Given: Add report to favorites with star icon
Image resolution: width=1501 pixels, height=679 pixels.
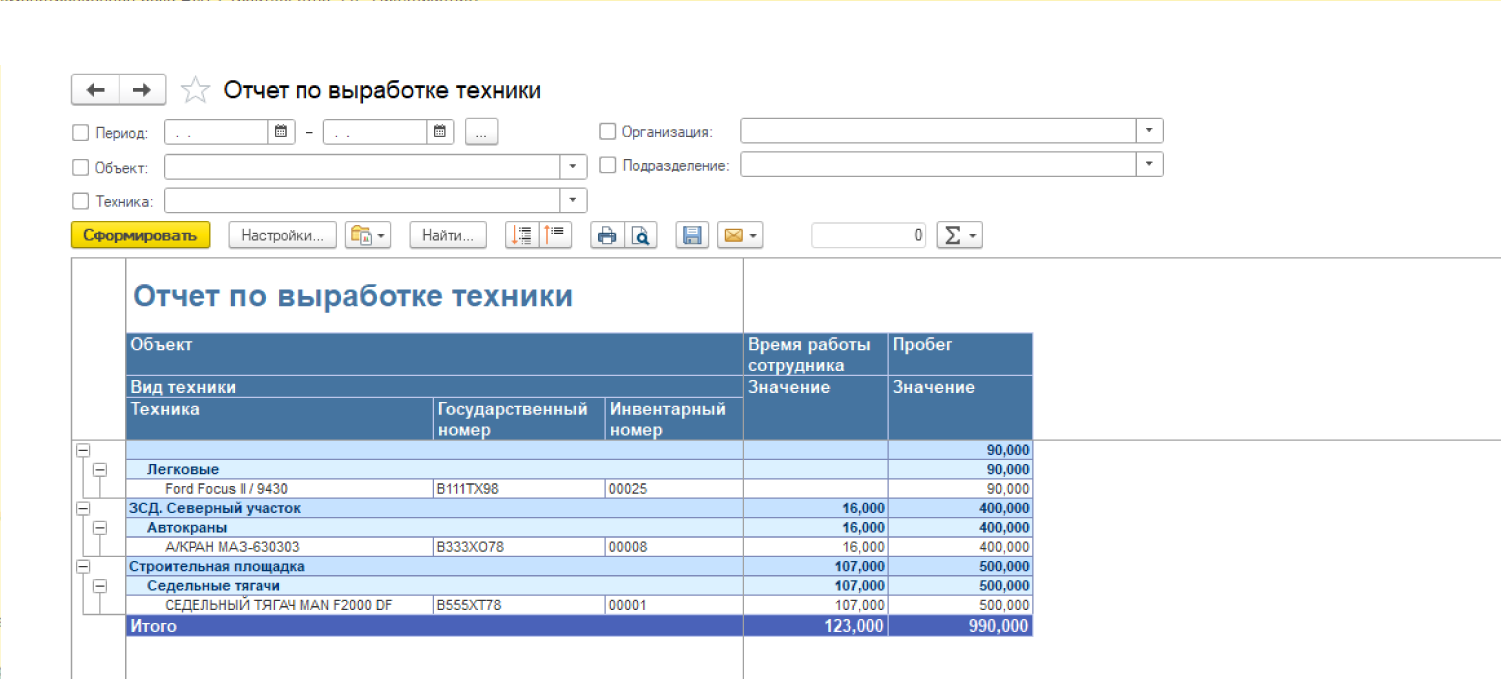Looking at the screenshot, I should tap(195, 91).
